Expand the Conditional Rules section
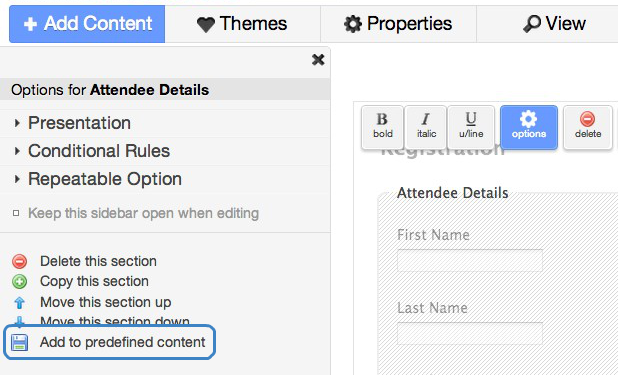The width and height of the screenshot is (618, 375). click(x=99, y=151)
